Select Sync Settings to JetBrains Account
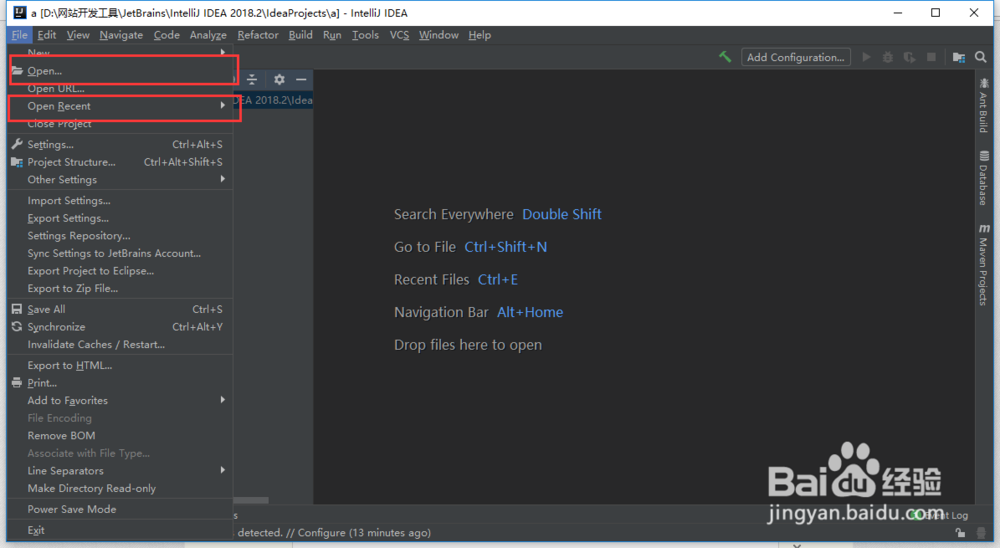1000x548 pixels. [120, 253]
